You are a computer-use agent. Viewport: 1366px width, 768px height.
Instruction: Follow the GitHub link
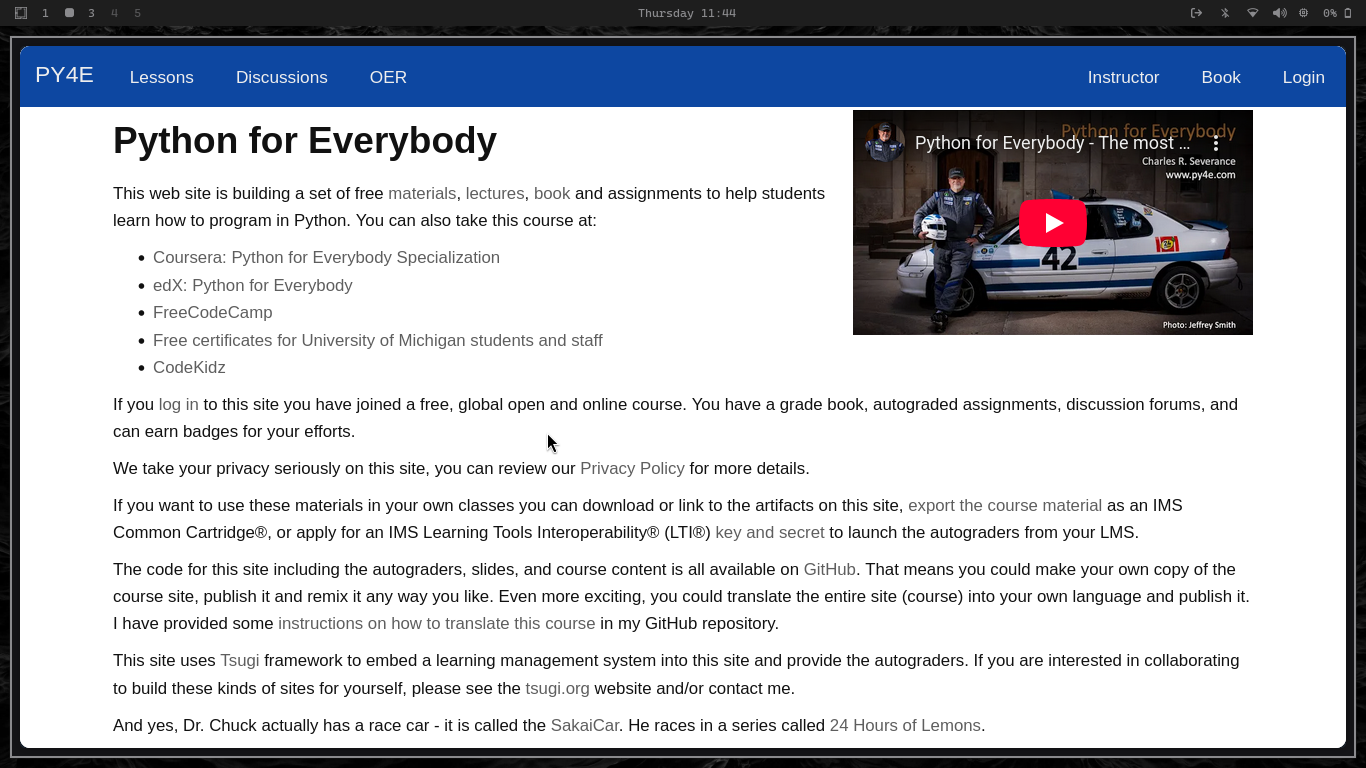click(x=829, y=569)
